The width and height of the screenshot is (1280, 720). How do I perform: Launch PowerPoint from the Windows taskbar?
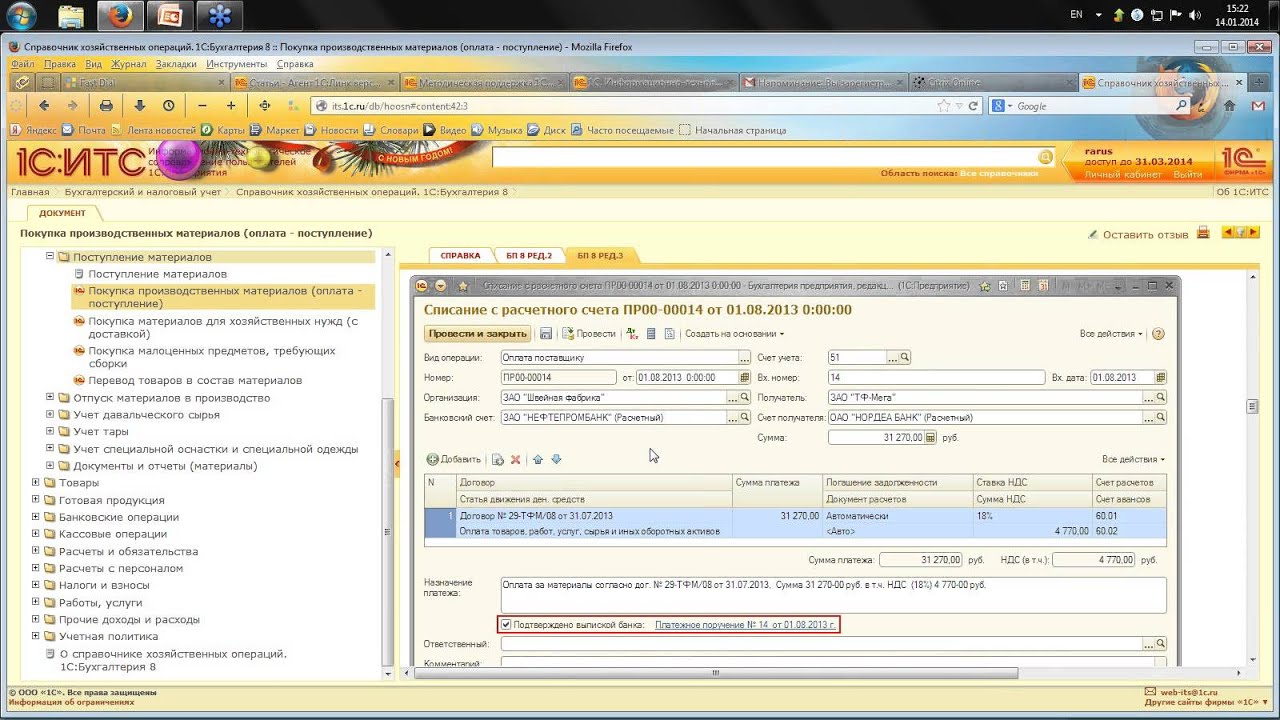[171, 15]
